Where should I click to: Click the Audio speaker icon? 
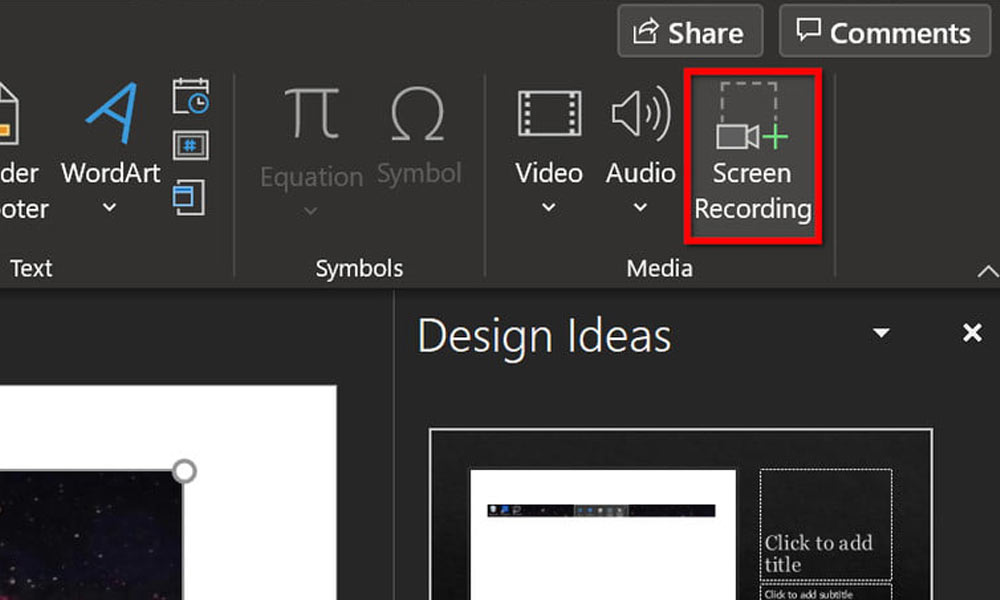pyautogui.click(x=640, y=113)
